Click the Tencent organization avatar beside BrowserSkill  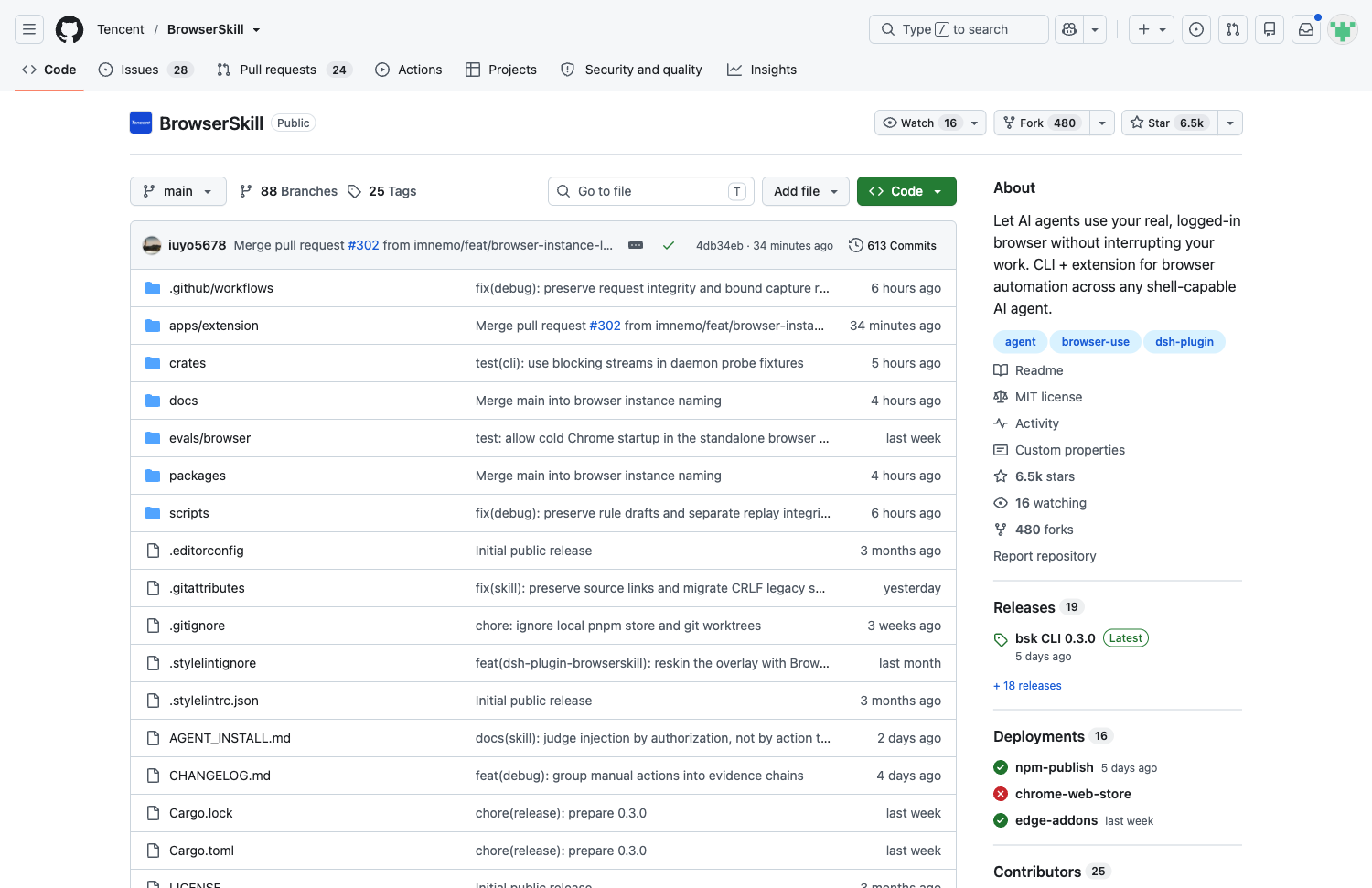[x=141, y=123]
